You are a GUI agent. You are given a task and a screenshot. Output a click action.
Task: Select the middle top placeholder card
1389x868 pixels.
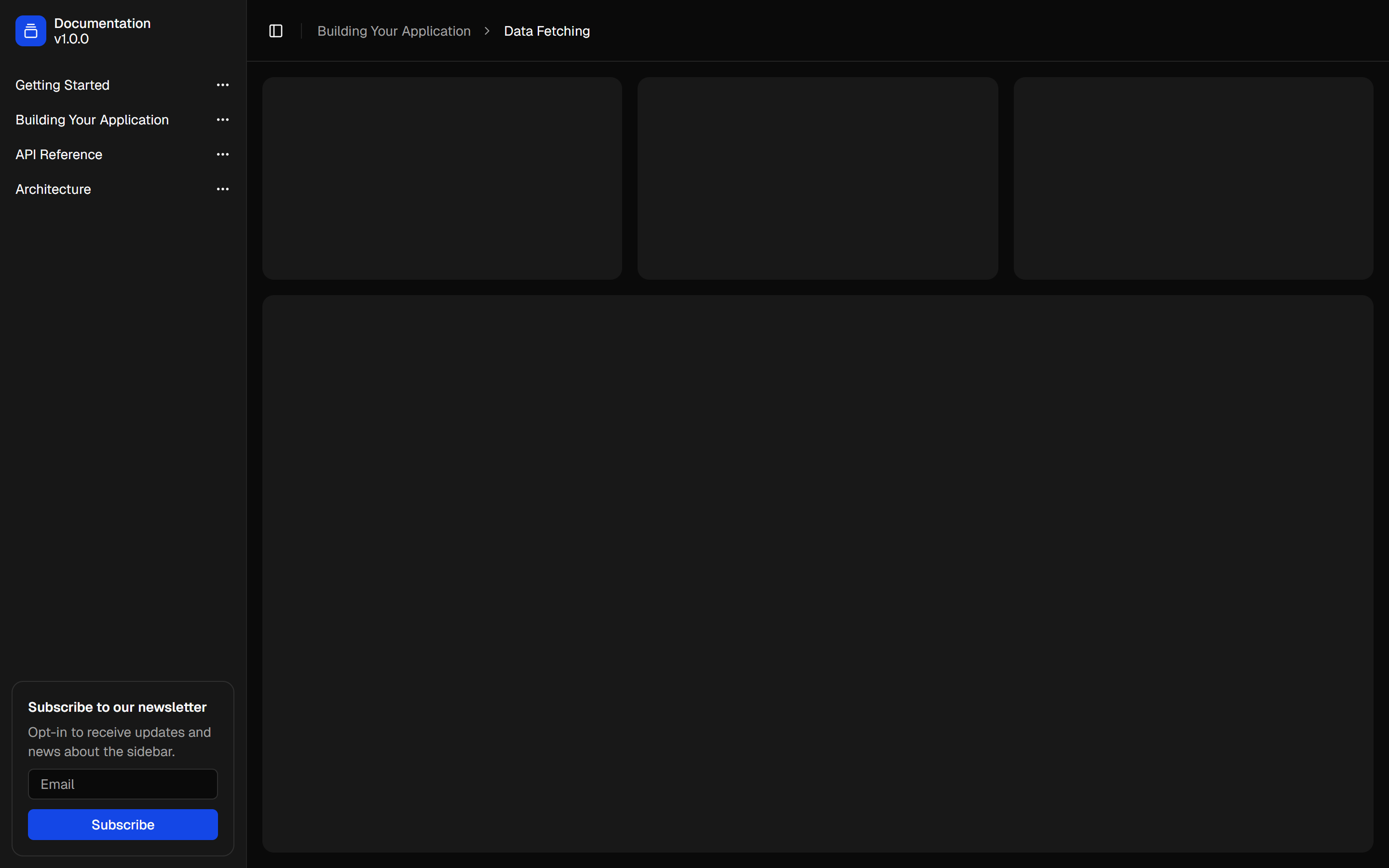pos(817,178)
